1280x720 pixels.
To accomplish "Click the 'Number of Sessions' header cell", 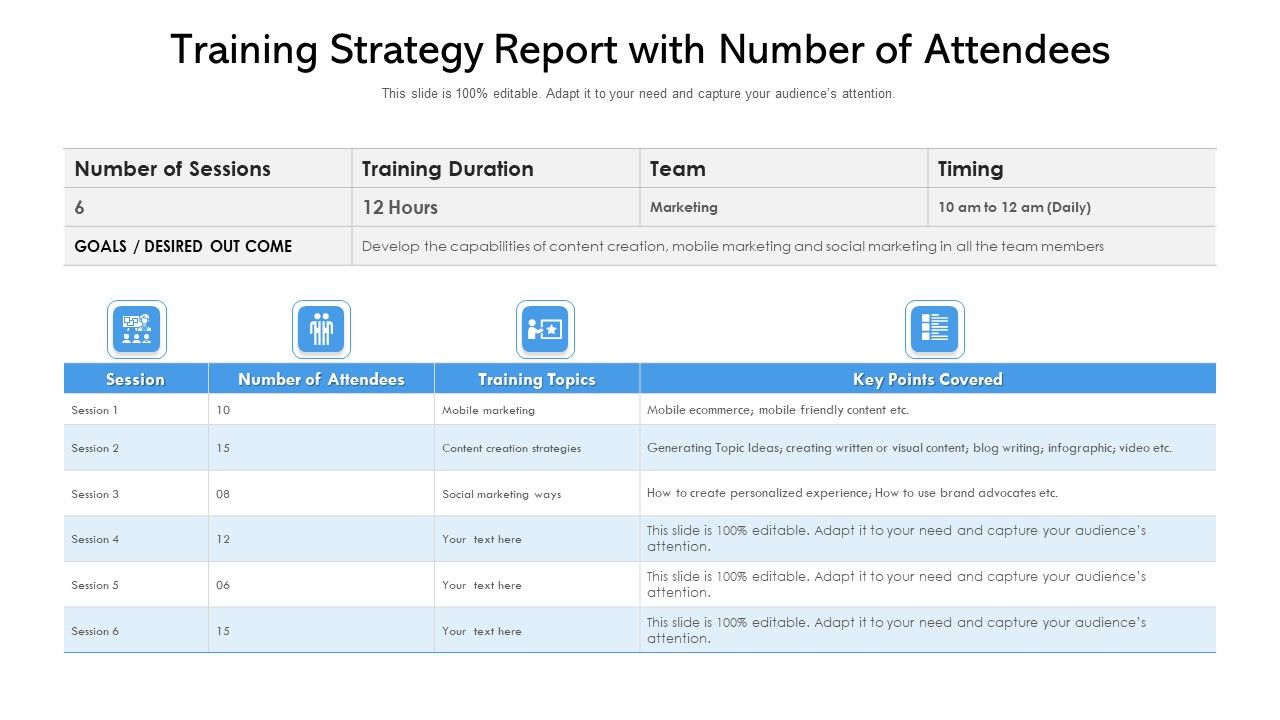I will click(x=208, y=168).
